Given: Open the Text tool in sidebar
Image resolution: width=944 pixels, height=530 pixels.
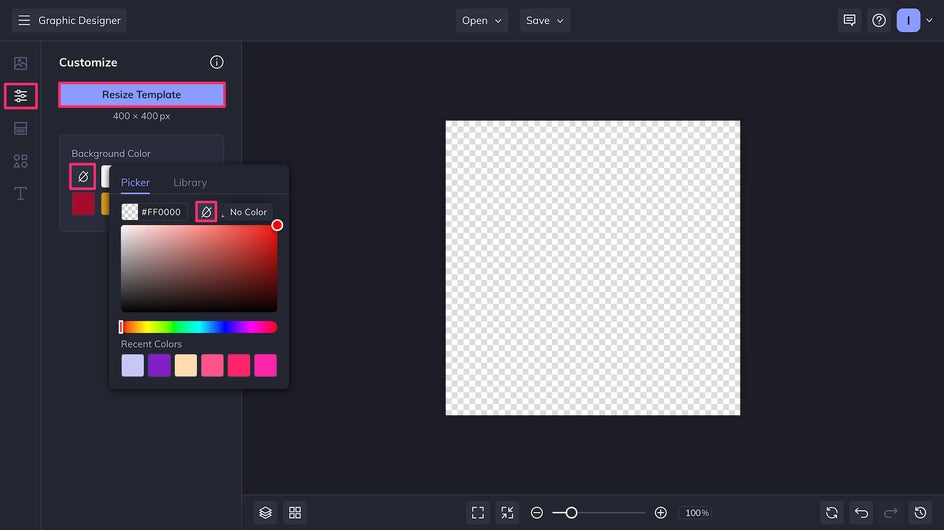Looking at the screenshot, I should tap(20, 193).
